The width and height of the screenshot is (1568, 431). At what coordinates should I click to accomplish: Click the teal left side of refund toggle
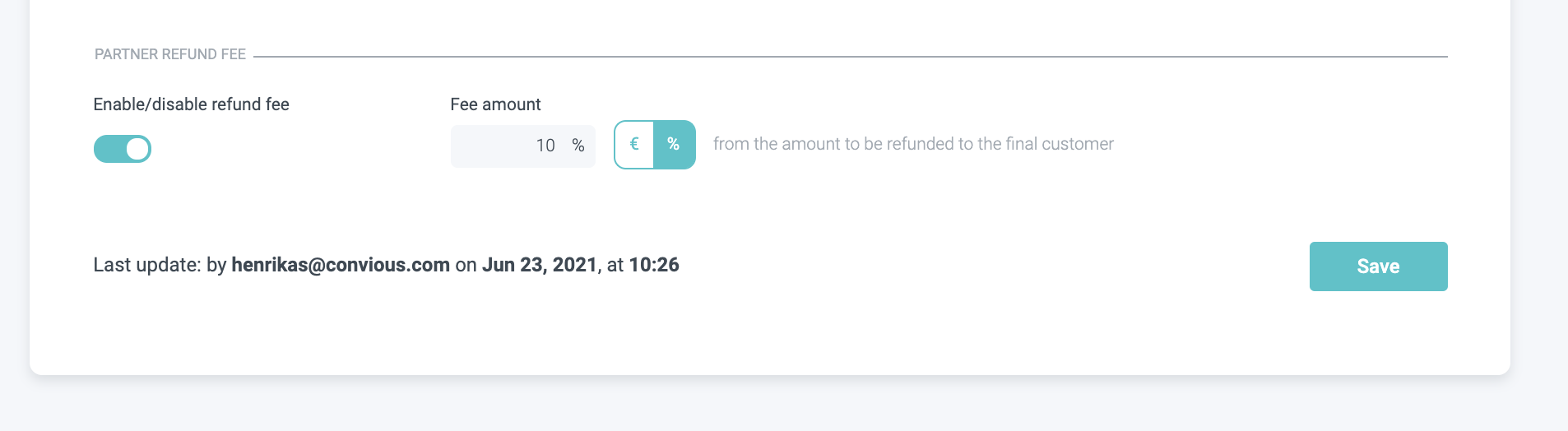109,149
